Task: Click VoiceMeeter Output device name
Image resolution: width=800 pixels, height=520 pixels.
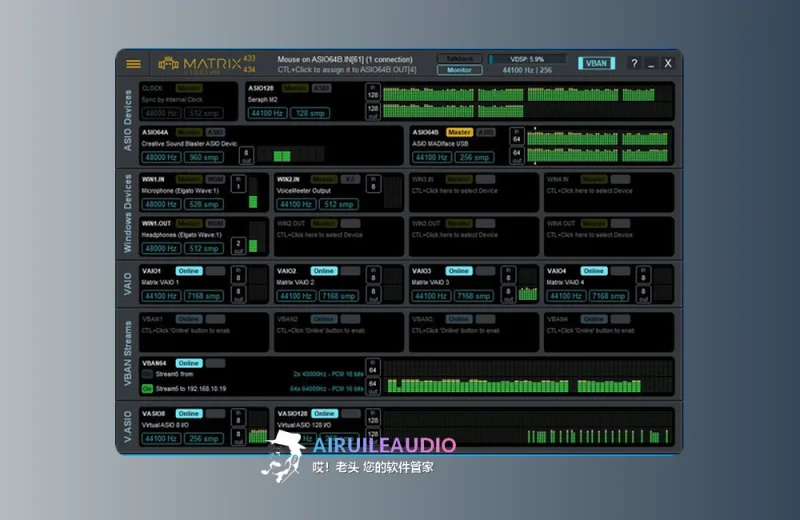Action: click(x=304, y=191)
